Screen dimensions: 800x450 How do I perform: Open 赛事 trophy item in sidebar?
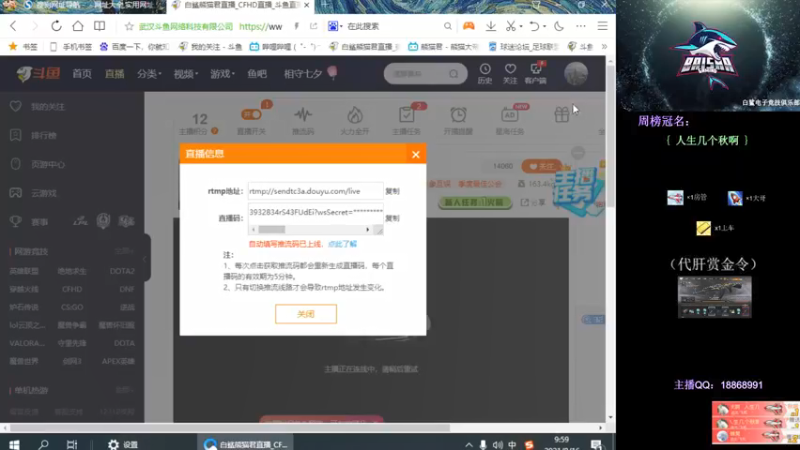click(29, 222)
